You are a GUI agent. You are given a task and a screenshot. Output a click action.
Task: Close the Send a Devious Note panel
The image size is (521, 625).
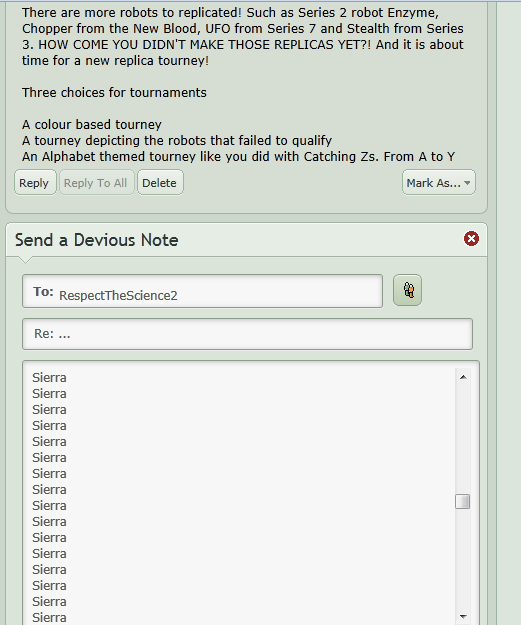tap(471, 239)
